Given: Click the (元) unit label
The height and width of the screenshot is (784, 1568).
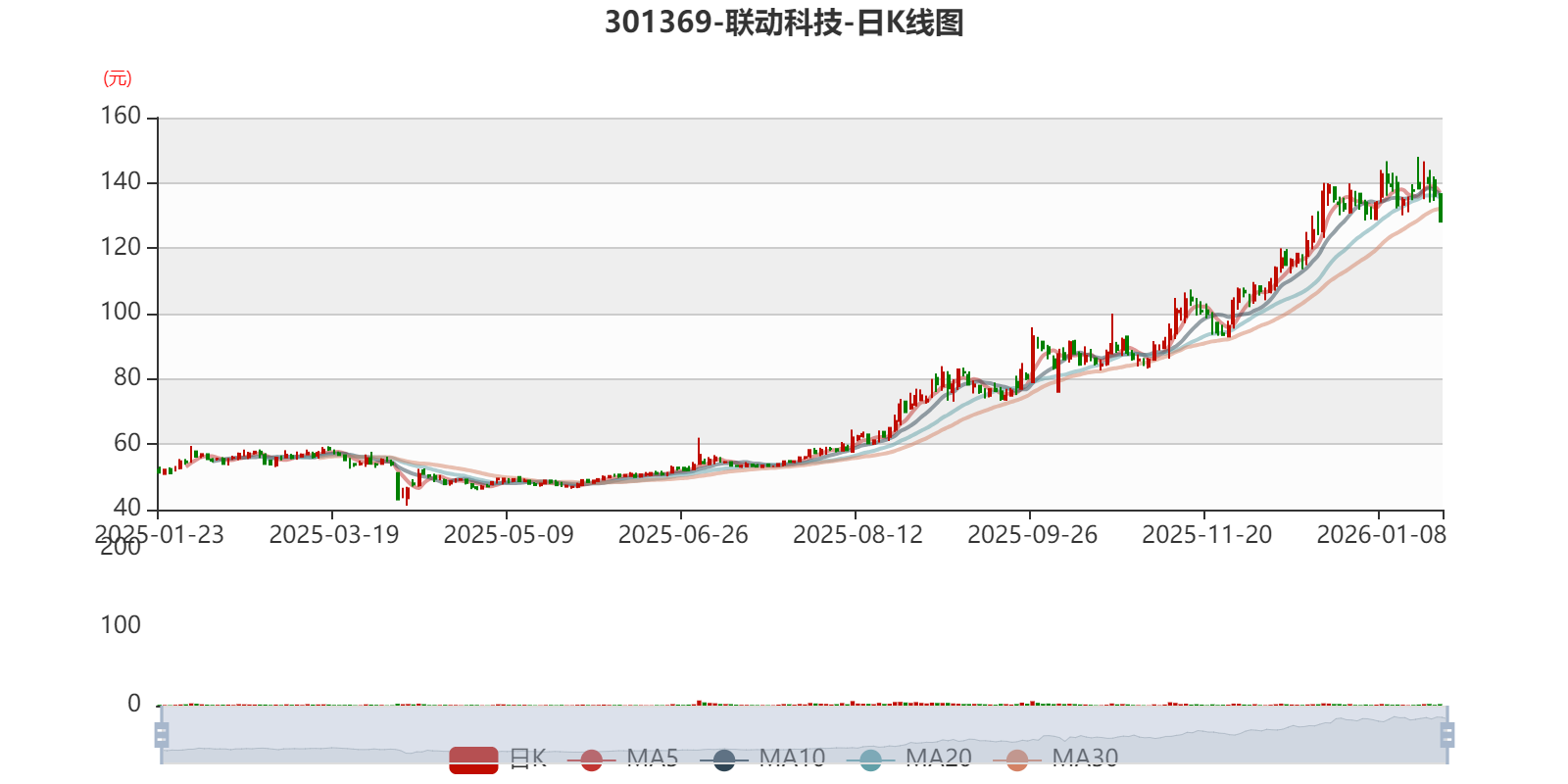Looking at the screenshot, I should tap(118, 78).
